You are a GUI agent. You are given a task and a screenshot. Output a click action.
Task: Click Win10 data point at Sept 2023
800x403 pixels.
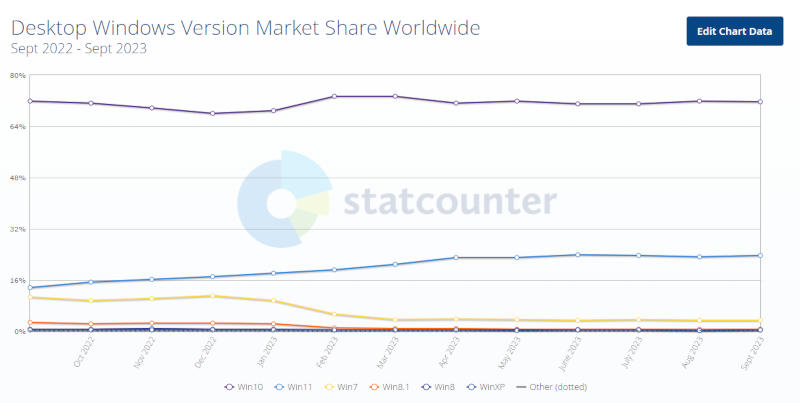coord(760,101)
